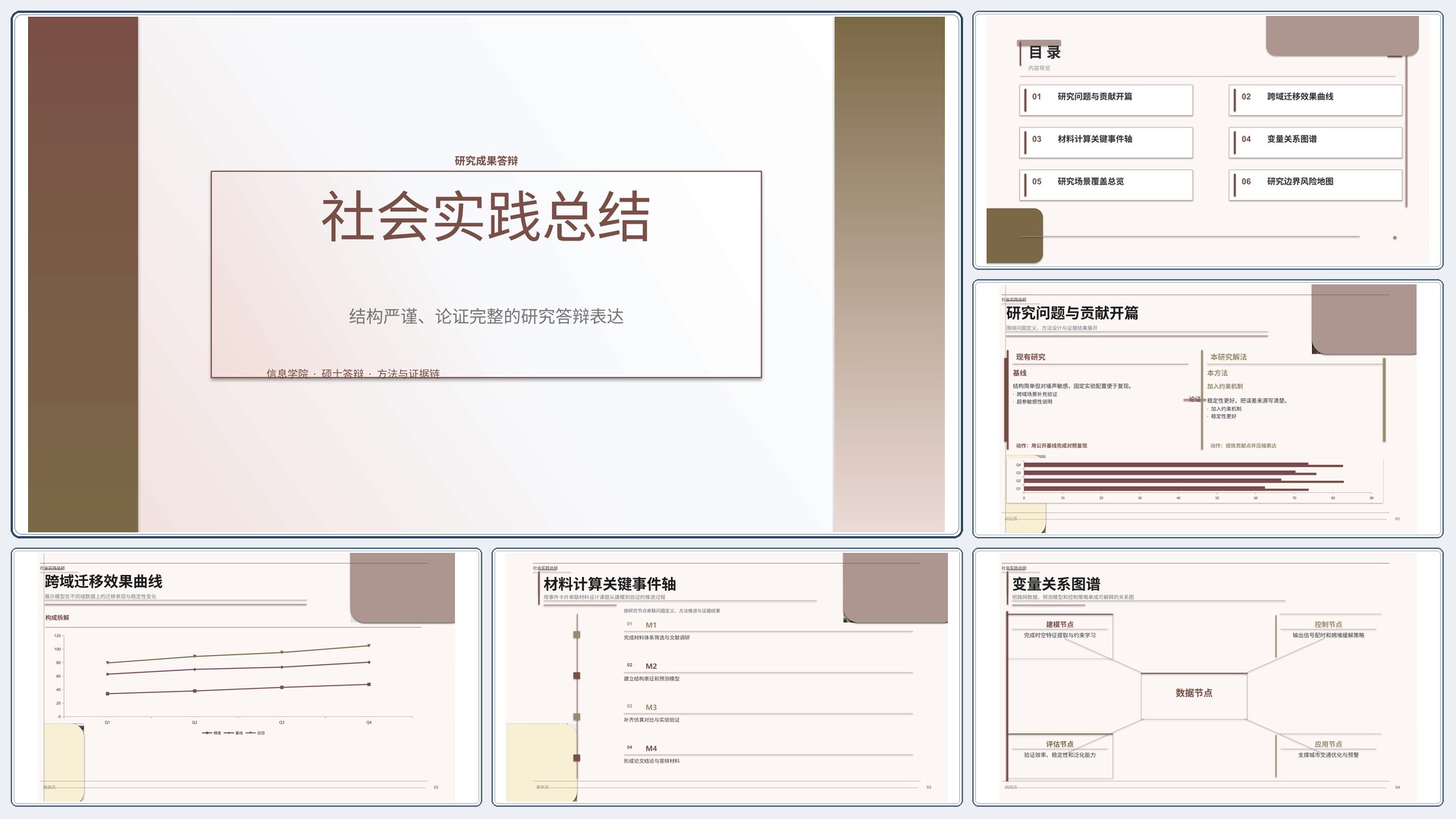Click the 控制节点 card
Viewport: 1456px width, 819px height.
pos(1328,637)
